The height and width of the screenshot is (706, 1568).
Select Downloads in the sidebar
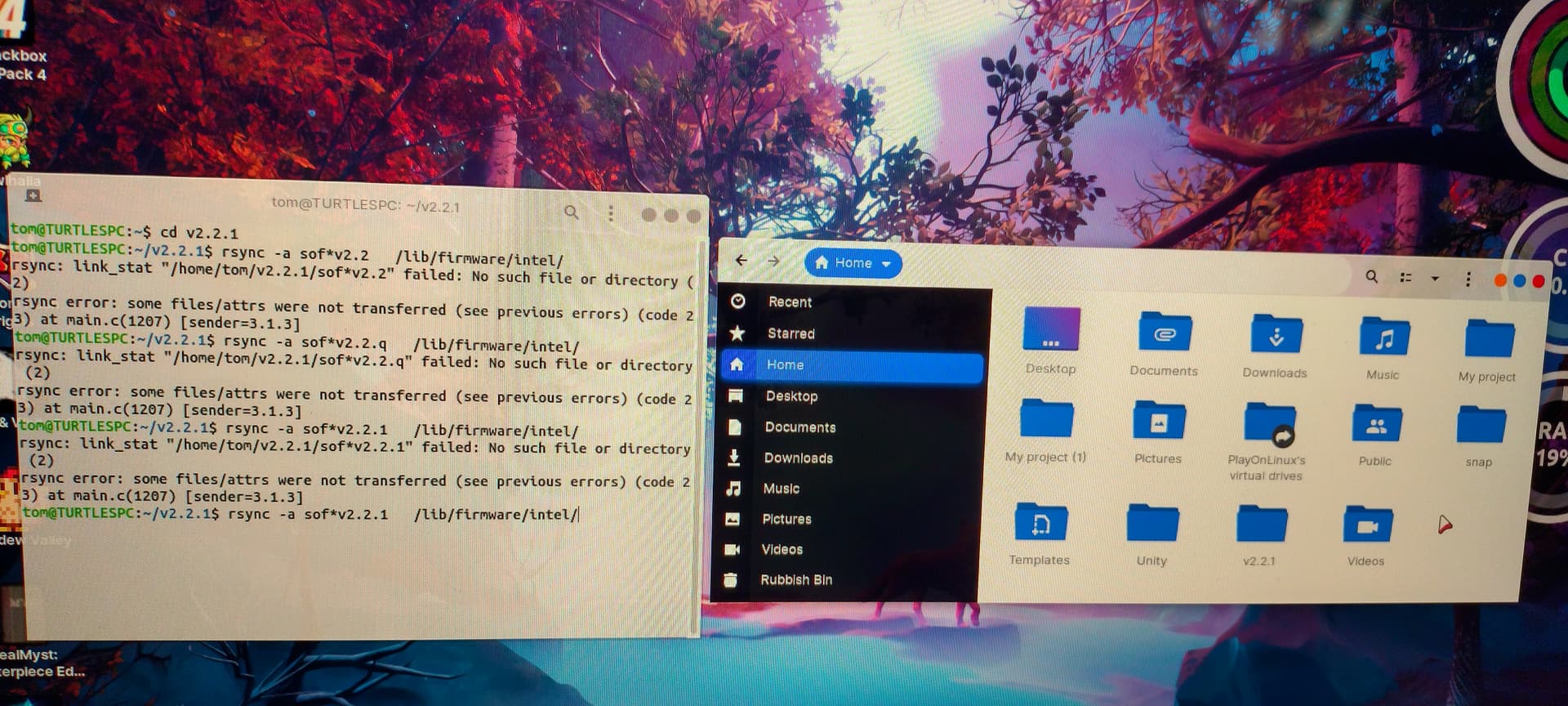tap(849, 458)
